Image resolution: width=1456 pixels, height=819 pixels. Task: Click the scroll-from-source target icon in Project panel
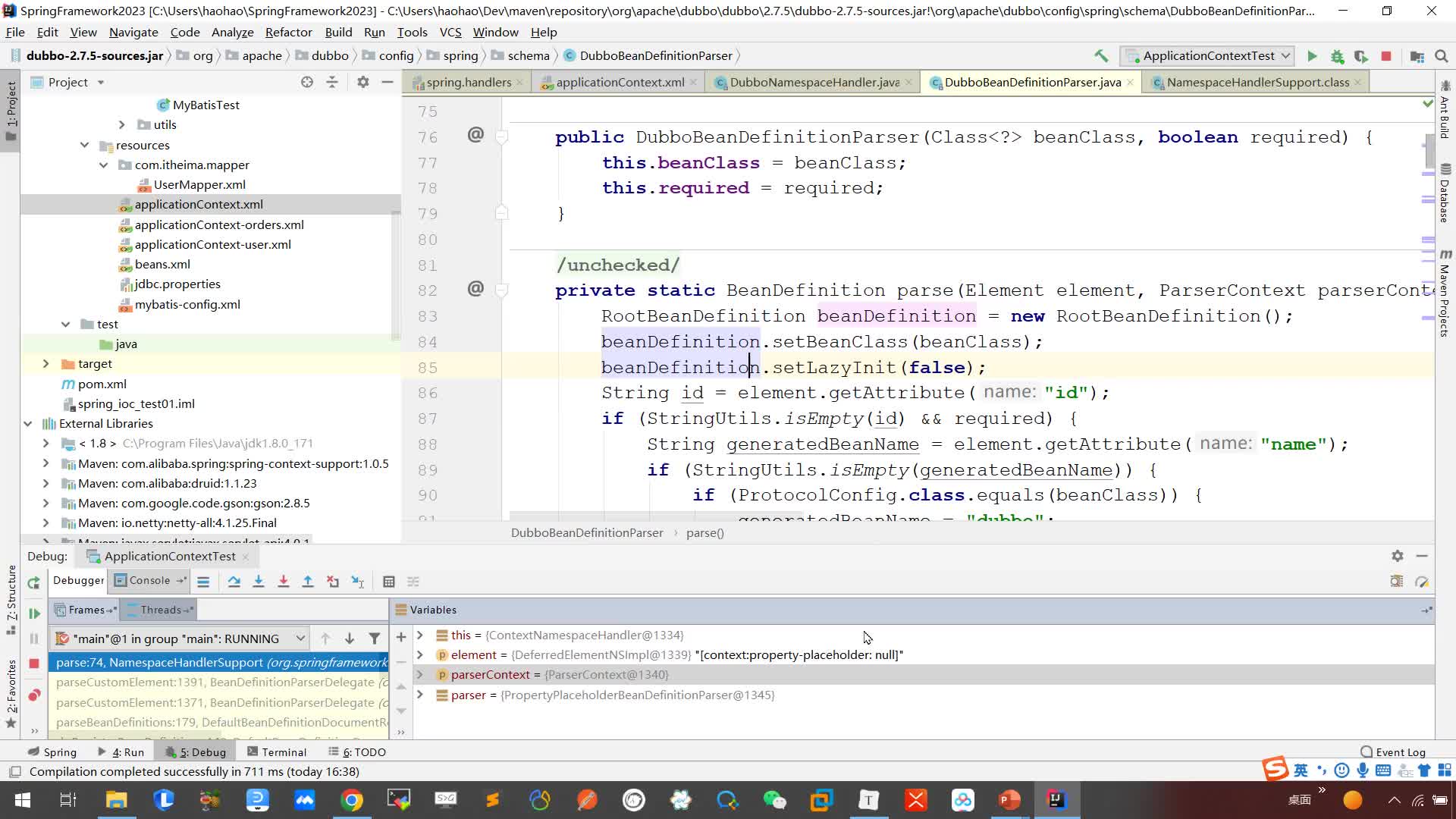(x=307, y=82)
